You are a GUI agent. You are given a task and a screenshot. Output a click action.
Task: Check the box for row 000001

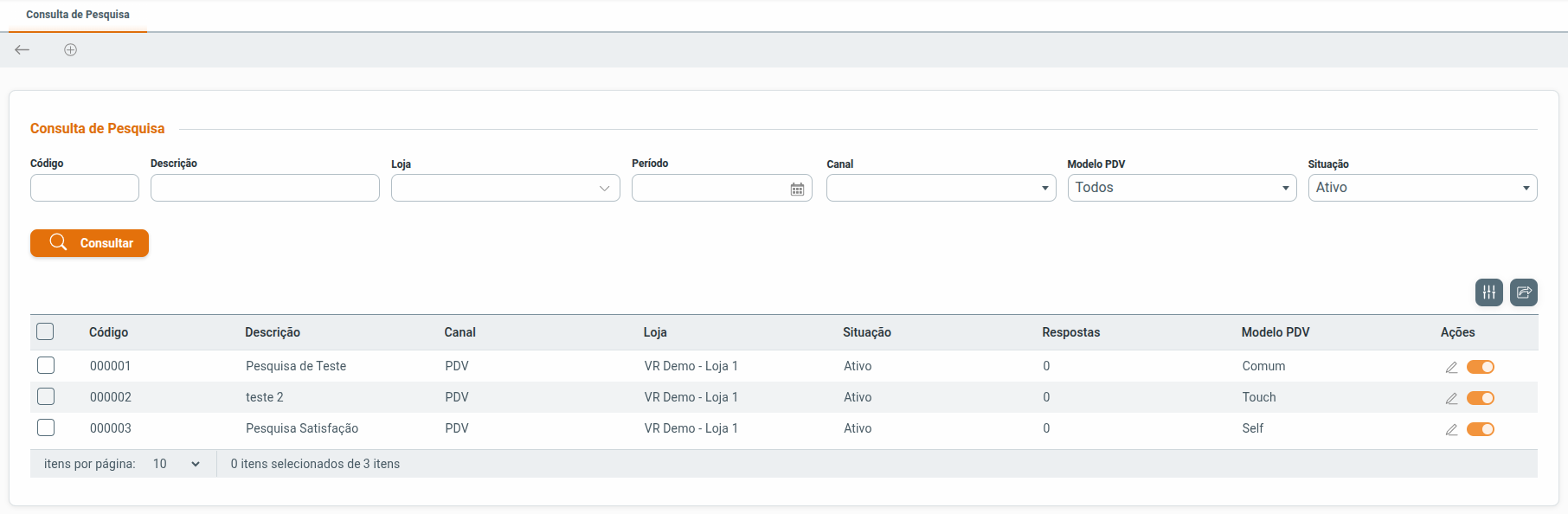coord(46,366)
